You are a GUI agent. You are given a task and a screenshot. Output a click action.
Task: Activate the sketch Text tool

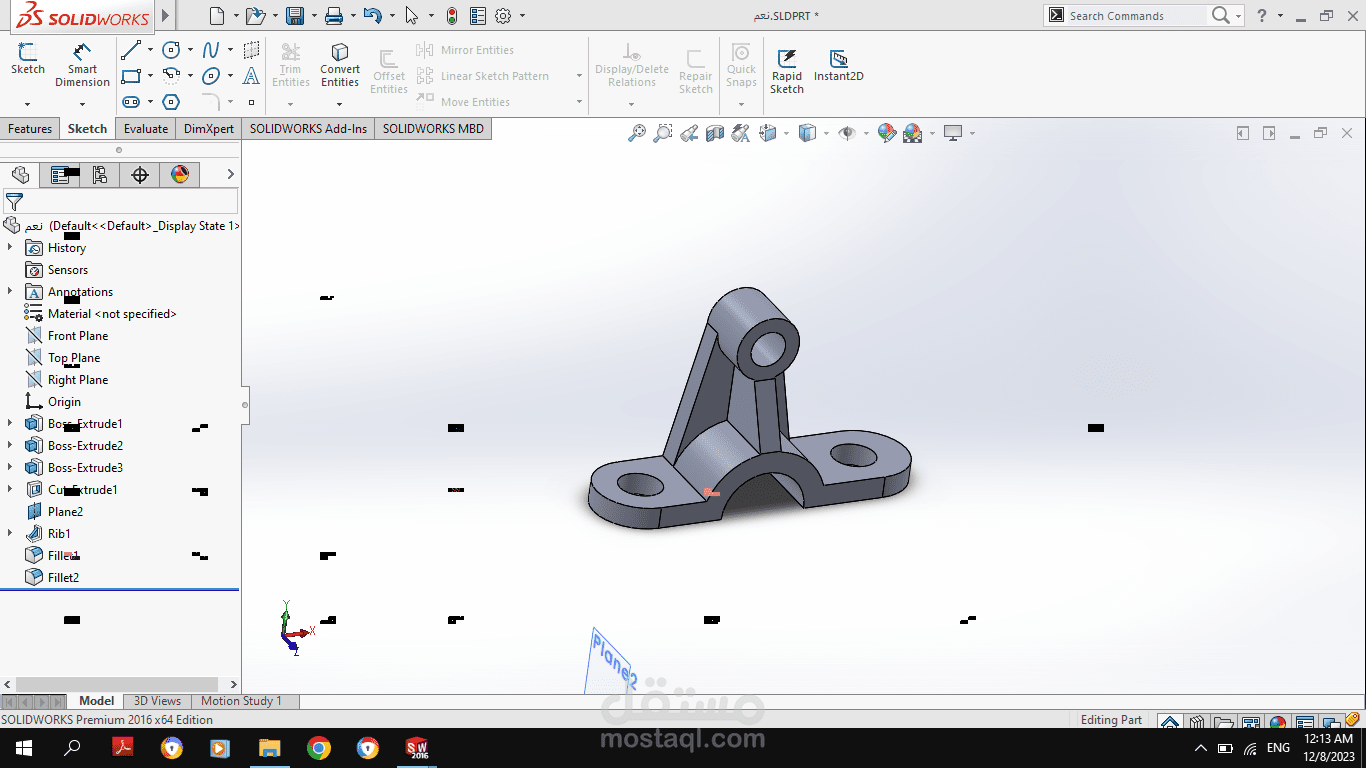coord(251,76)
